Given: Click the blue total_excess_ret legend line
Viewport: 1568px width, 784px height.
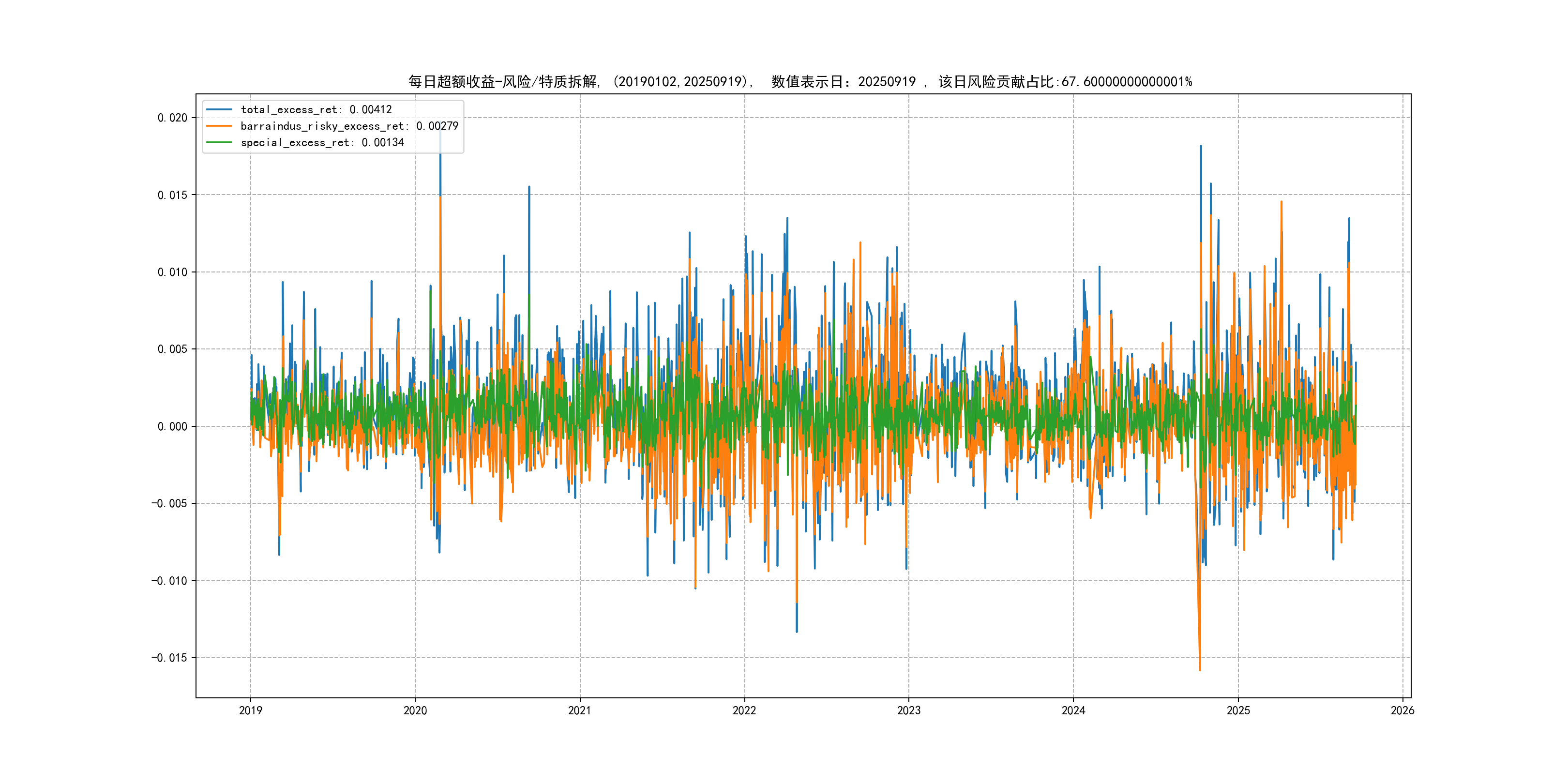Looking at the screenshot, I should 219,109.
